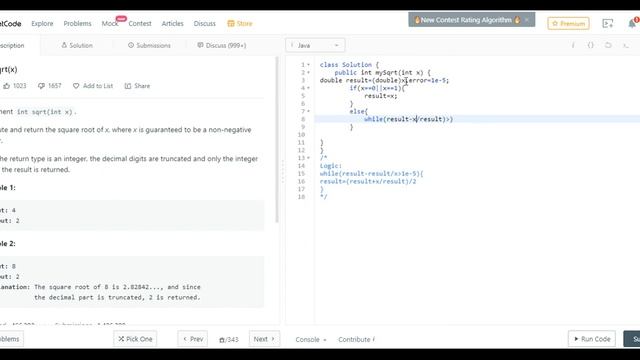Open the playground icon in the header
640x360 pixels.
607,24
